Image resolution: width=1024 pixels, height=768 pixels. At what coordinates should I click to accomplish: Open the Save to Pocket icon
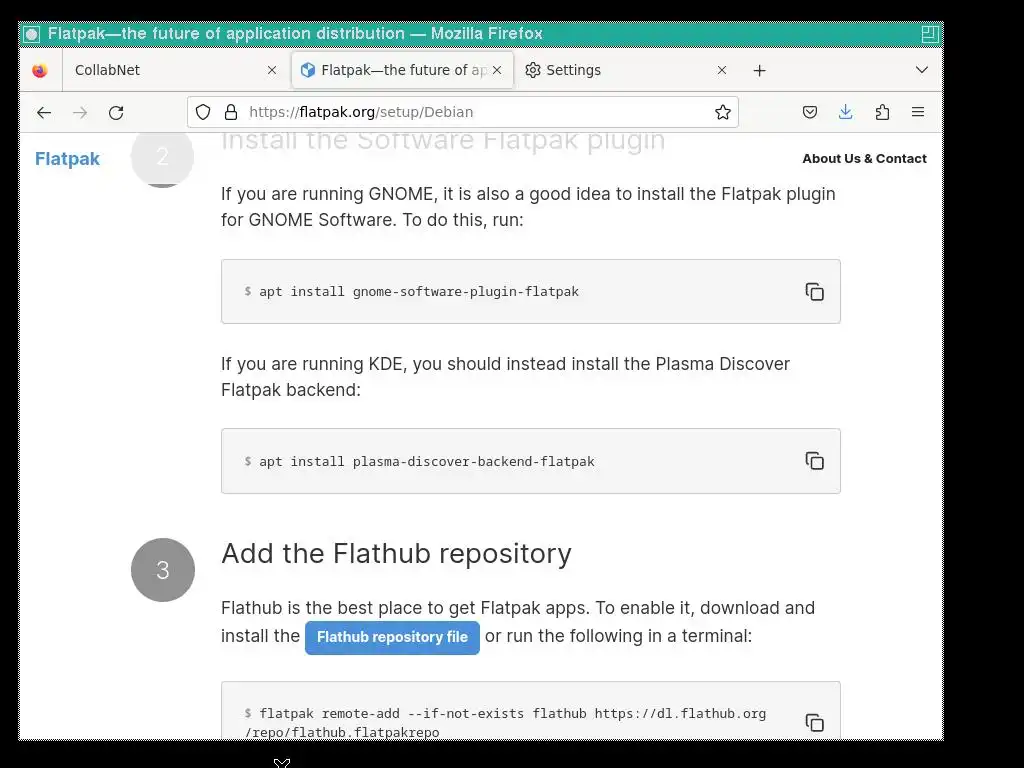coord(810,112)
